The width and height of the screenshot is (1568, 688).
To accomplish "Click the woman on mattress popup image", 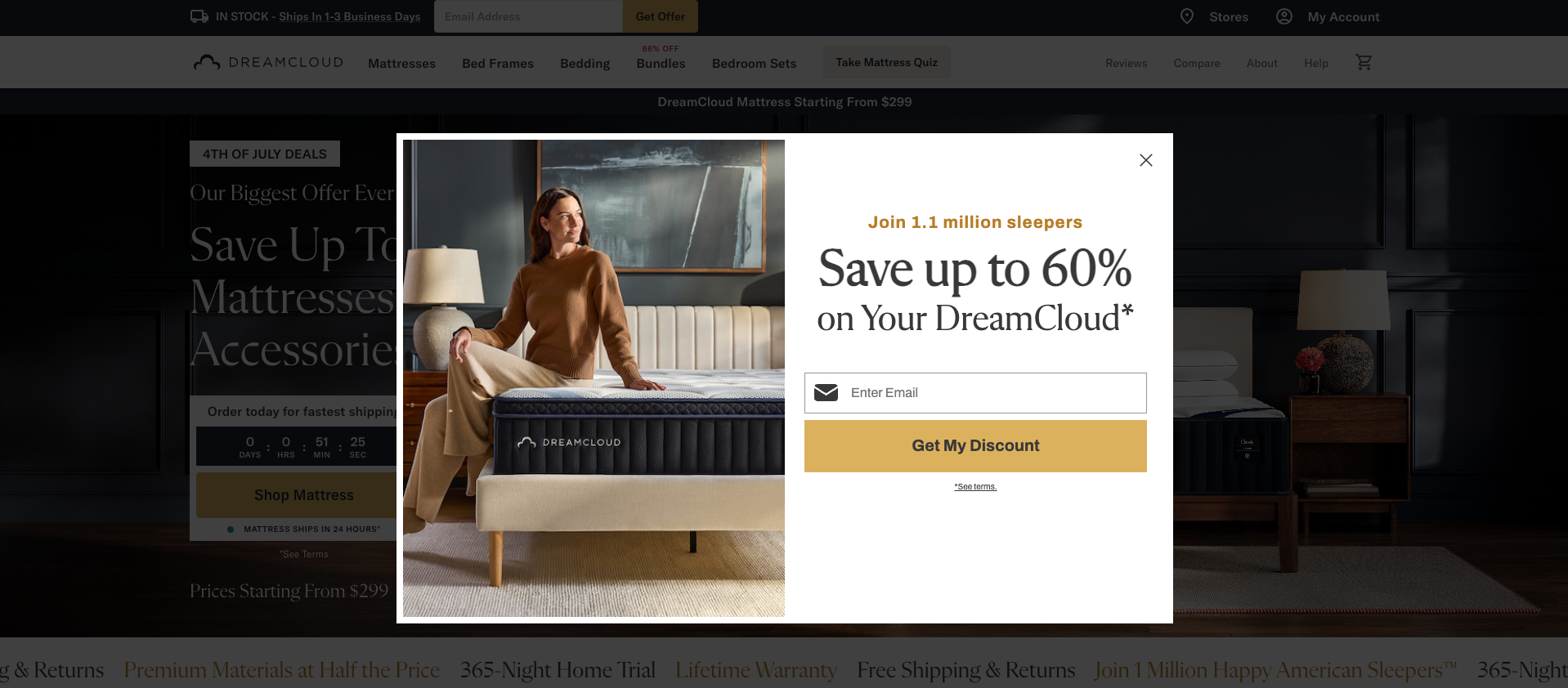I will coord(594,378).
